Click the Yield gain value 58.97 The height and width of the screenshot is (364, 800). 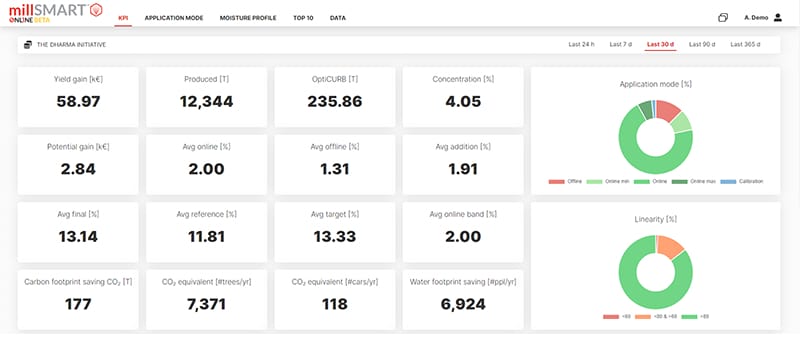pyautogui.click(x=78, y=101)
